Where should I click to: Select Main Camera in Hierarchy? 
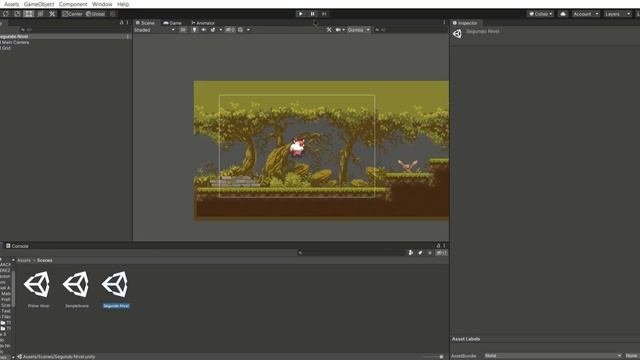[15, 42]
